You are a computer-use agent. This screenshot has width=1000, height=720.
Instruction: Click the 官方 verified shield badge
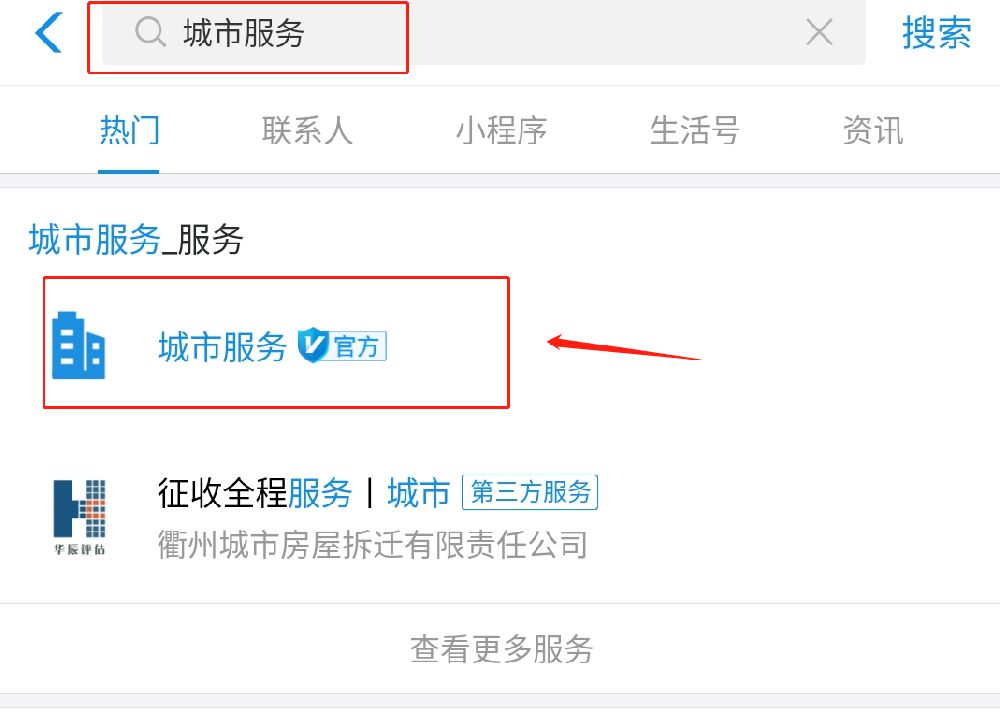tap(342, 346)
